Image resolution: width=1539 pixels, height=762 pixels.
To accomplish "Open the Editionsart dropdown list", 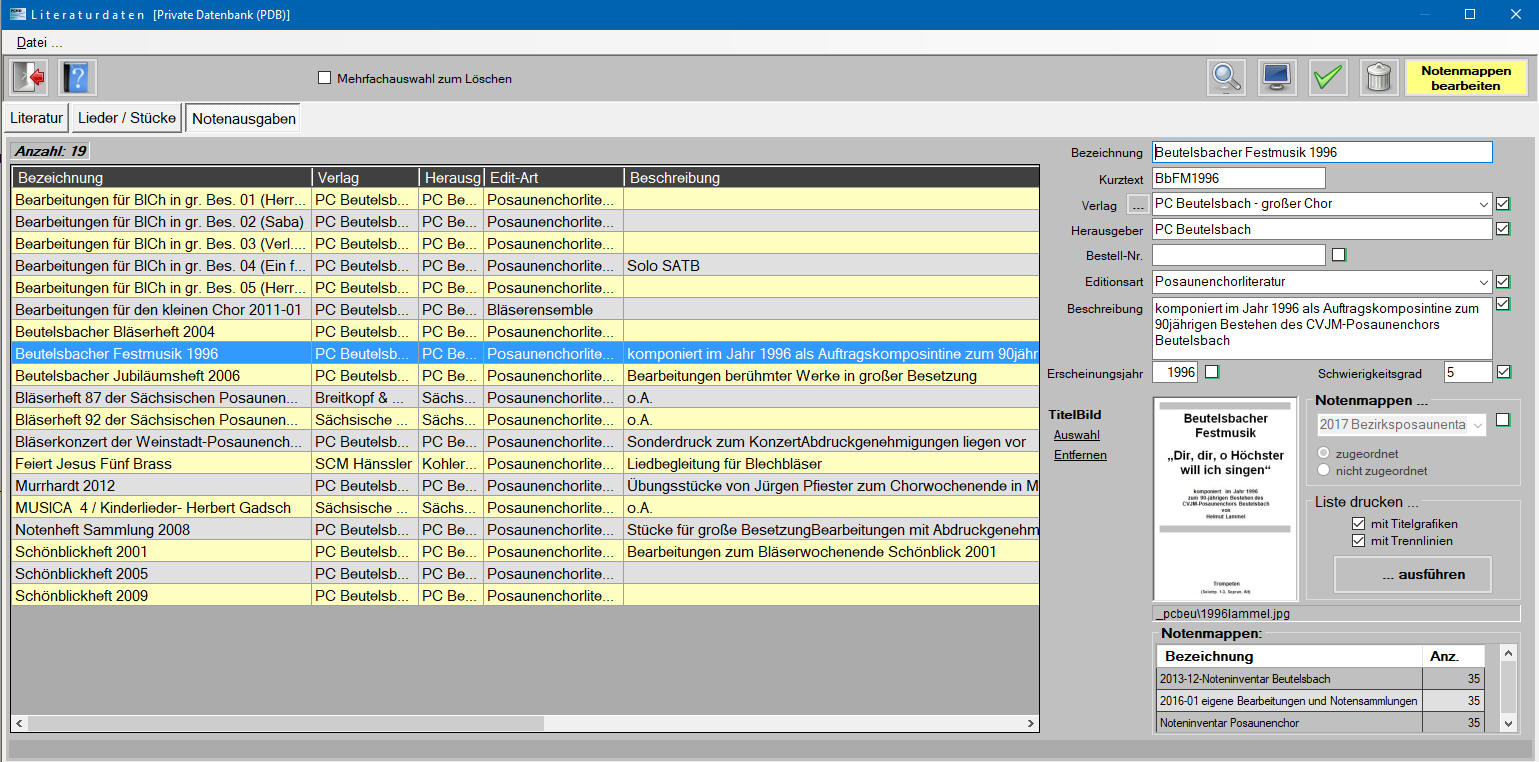I will [x=1481, y=282].
